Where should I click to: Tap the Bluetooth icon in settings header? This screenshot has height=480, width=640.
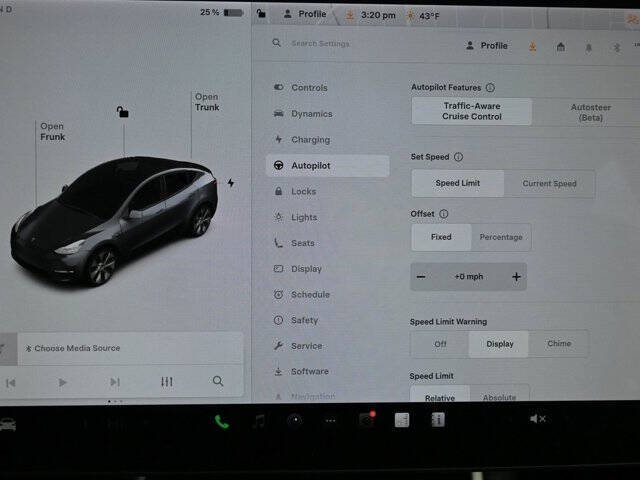(617, 47)
